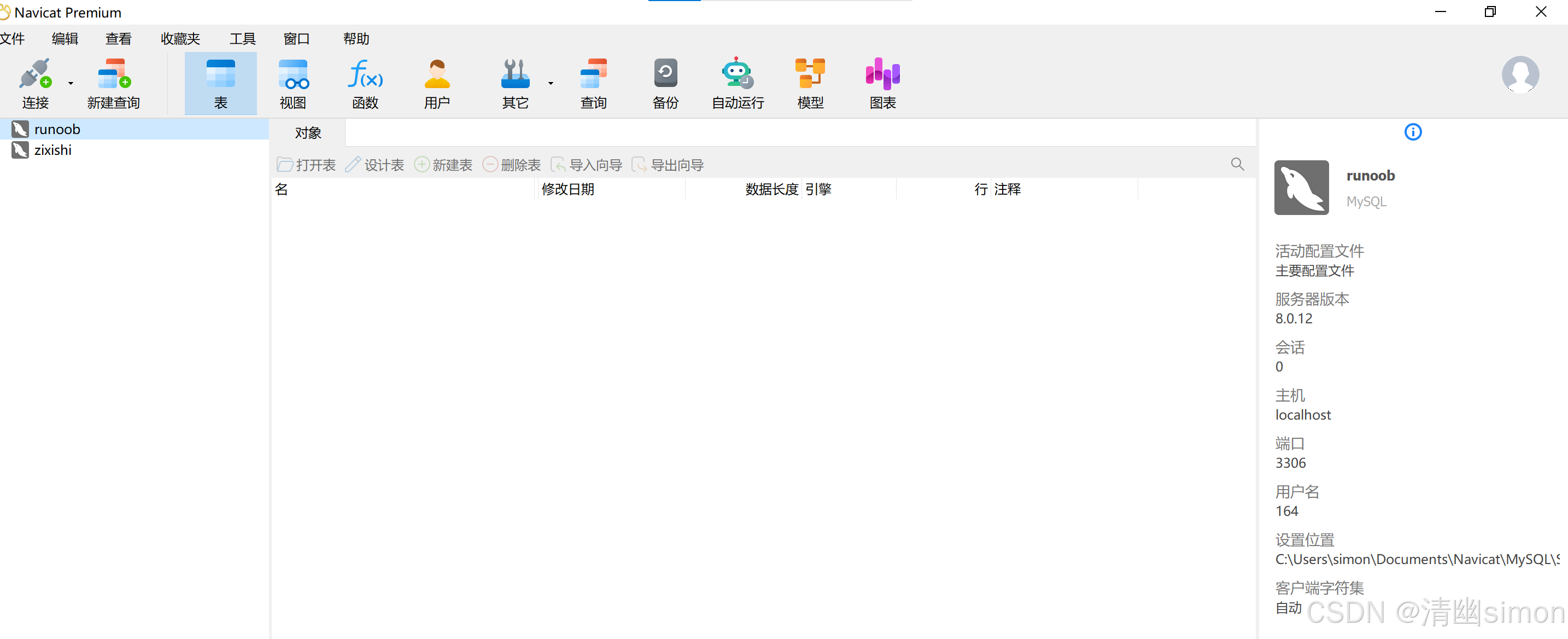Open the View (视图) toolbar icon
This screenshot has height=639, width=1568.
click(x=293, y=75)
